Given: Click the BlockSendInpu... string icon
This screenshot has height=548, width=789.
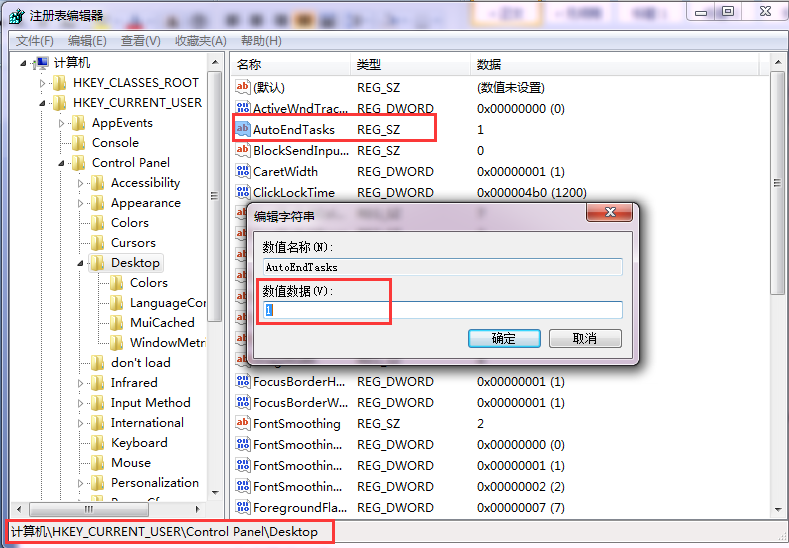Looking at the screenshot, I should click(243, 150).
